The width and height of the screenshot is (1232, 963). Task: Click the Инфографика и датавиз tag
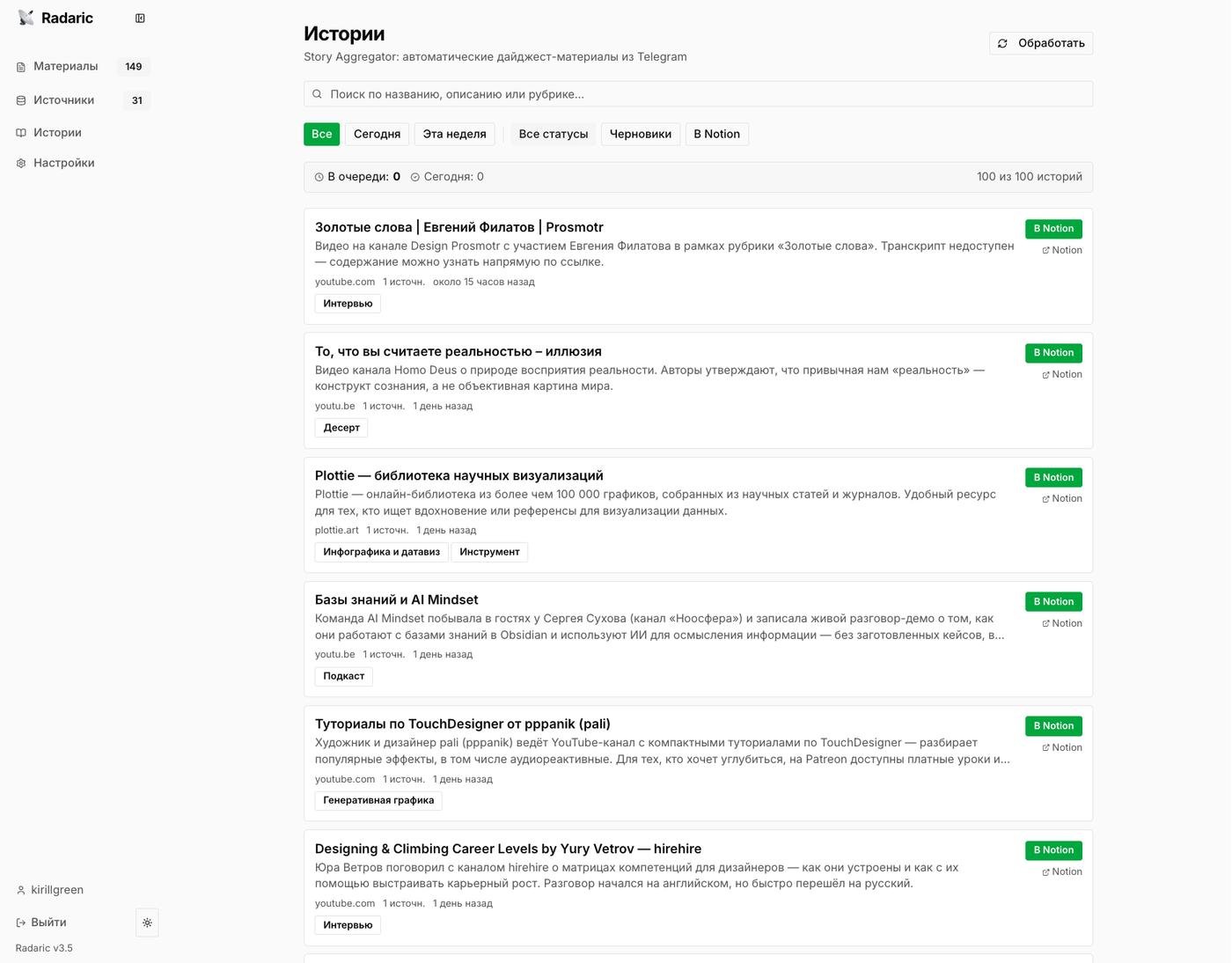(x=381, y=552)
